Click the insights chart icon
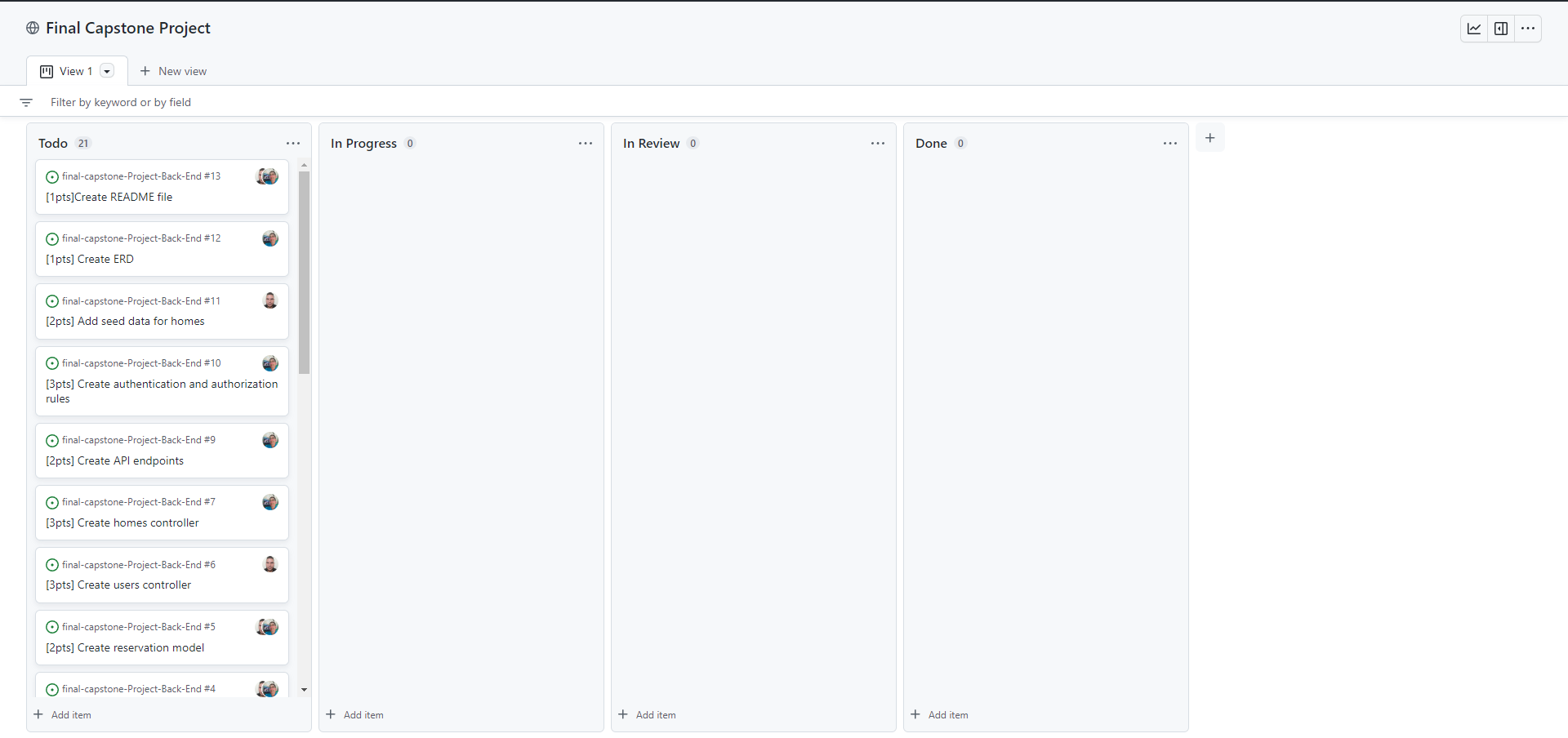1568x738 pixels. pos(1474,29)
